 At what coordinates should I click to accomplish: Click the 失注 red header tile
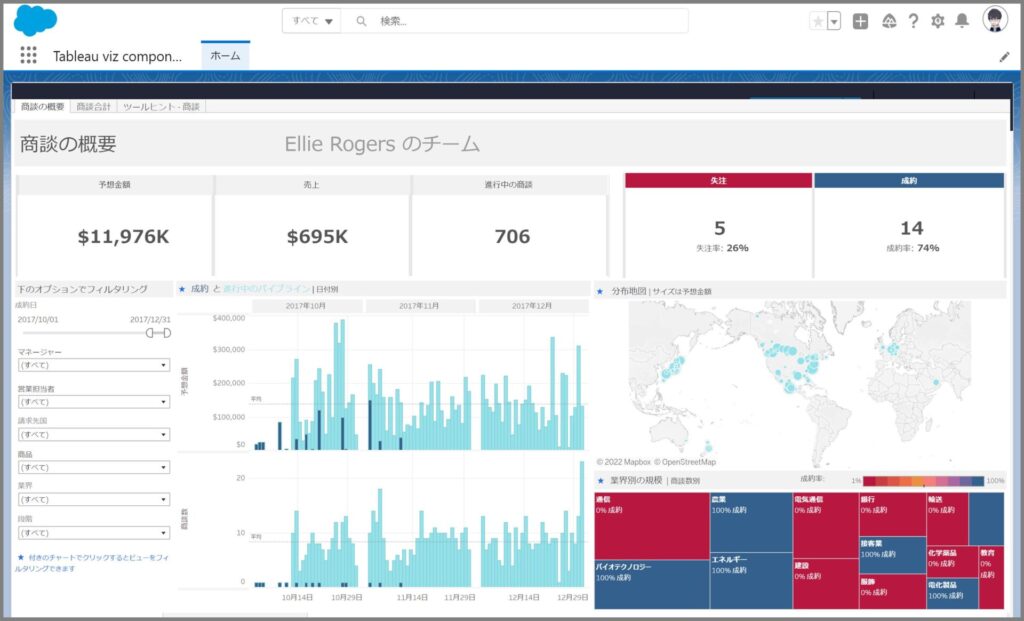tap(718, 181)
